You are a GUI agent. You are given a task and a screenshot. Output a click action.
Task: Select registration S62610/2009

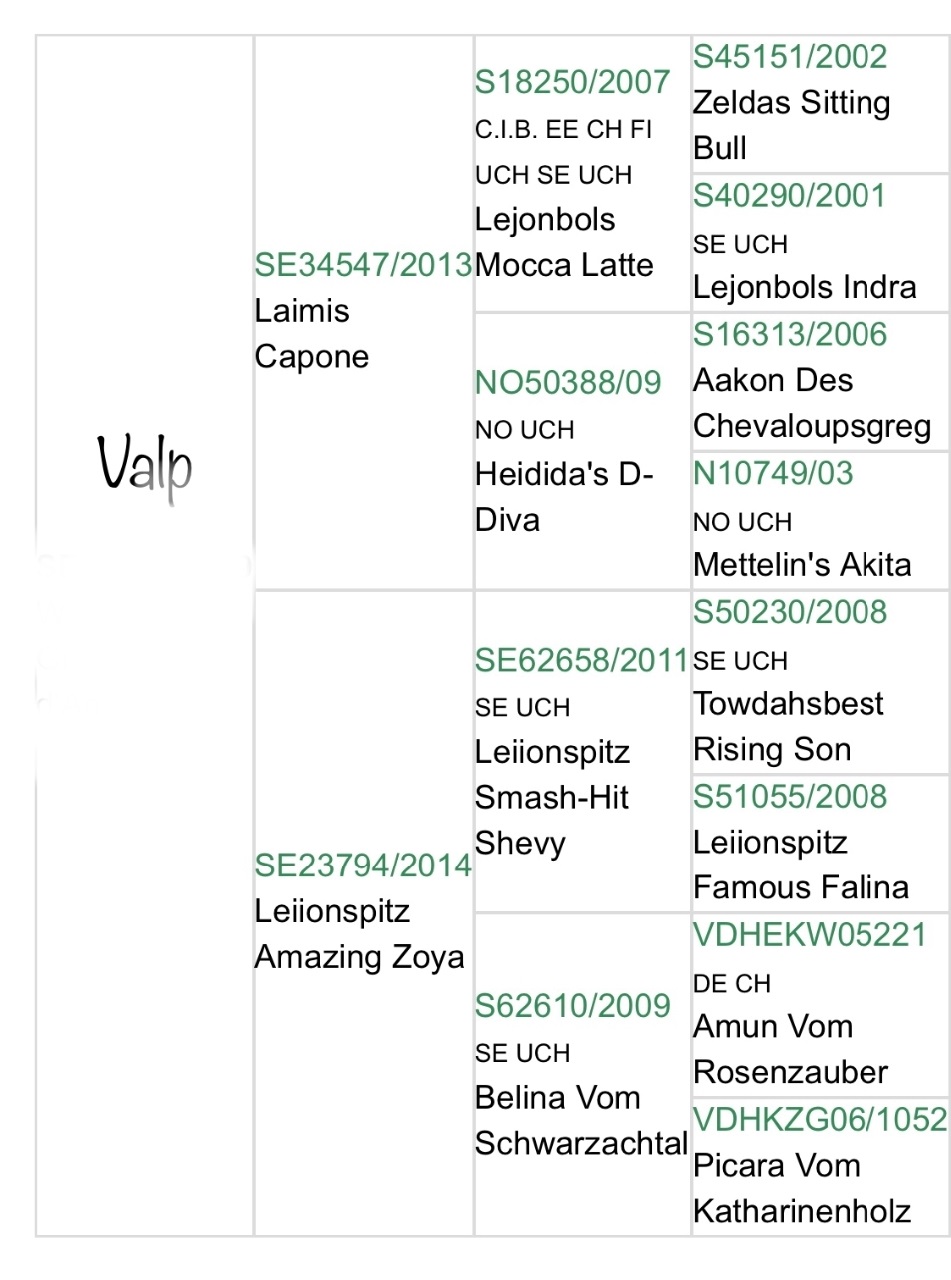click(x=573, y=1005)
